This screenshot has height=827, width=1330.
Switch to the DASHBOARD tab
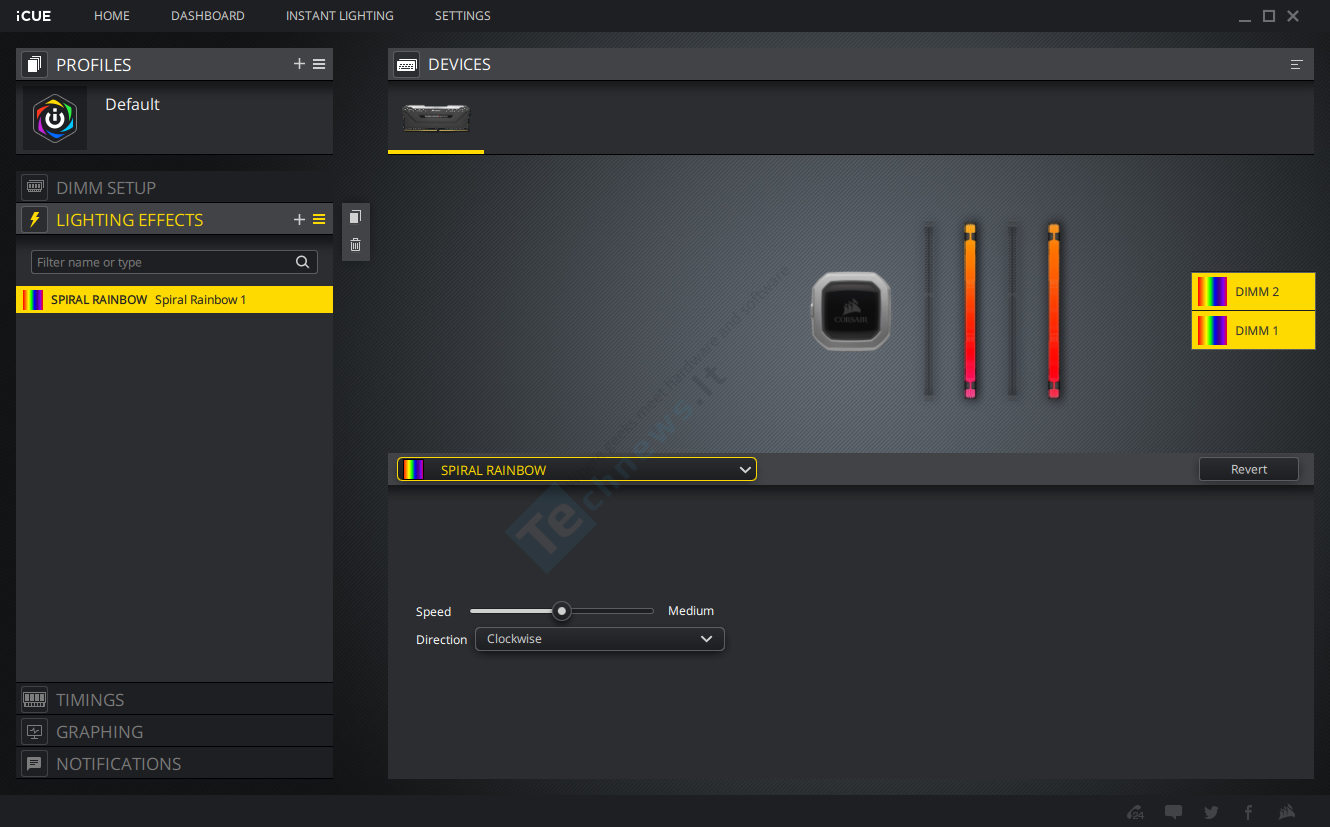pos(208,16)
